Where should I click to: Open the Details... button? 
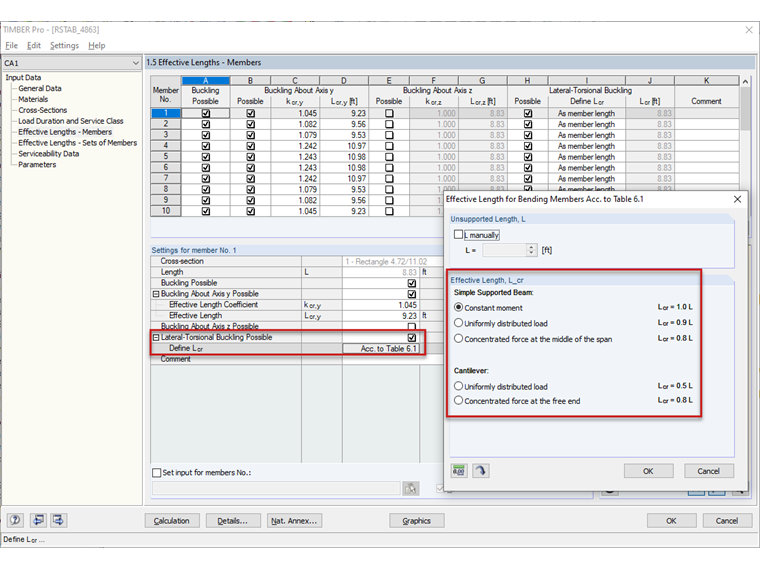[x=233, y=521]
